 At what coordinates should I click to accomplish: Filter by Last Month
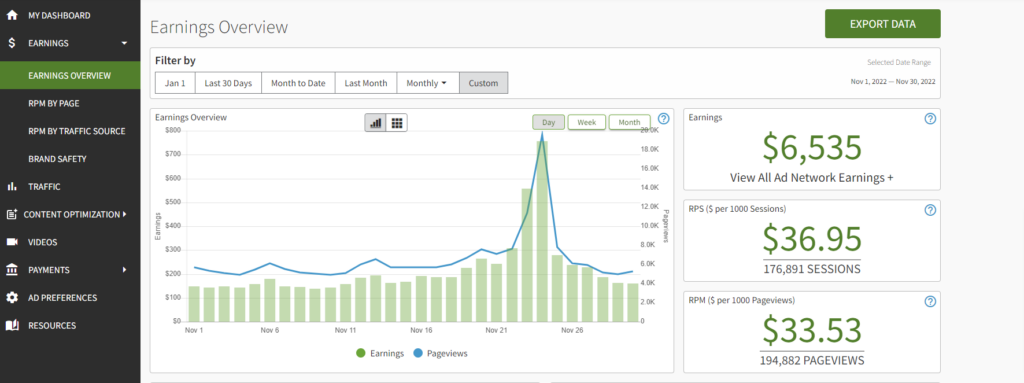point(366,83)
